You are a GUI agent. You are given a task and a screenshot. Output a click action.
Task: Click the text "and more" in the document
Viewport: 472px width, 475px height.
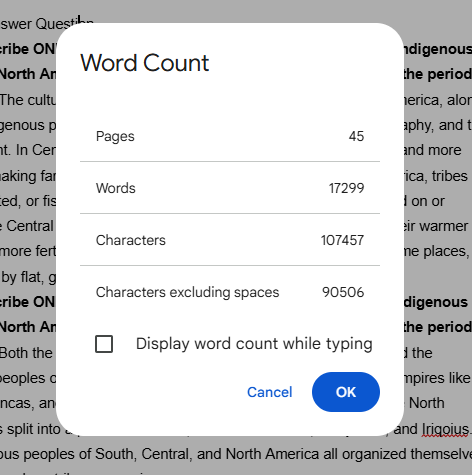click(x=432, y=150)
